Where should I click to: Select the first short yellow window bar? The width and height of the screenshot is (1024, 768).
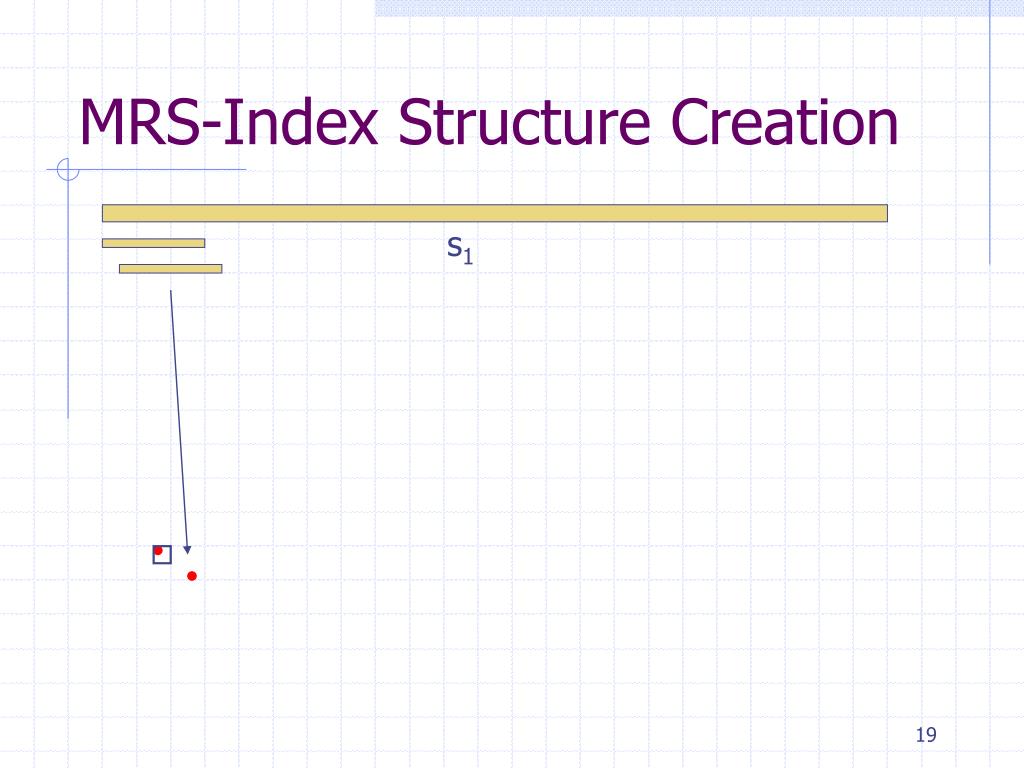[x=153, y=243]
